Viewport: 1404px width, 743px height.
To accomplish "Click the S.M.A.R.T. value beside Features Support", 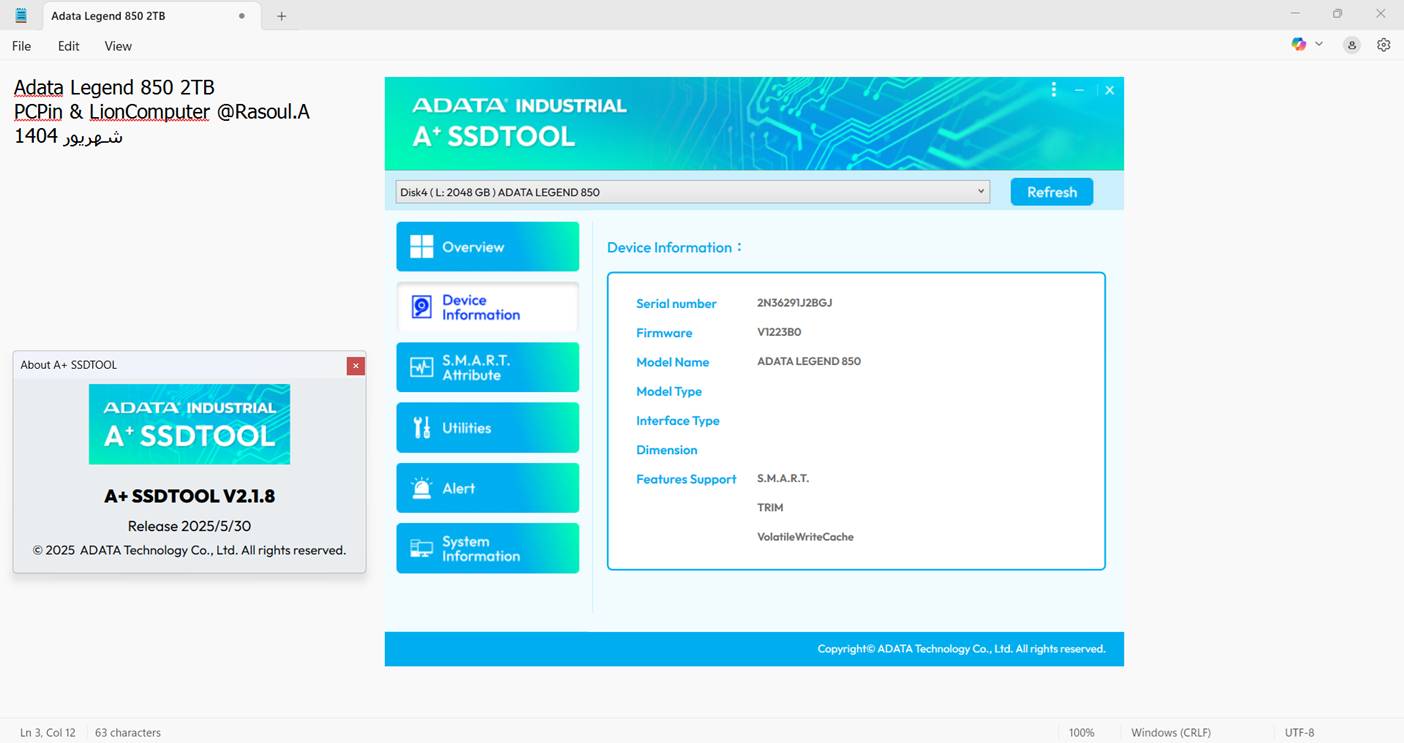I will point(783,478).
